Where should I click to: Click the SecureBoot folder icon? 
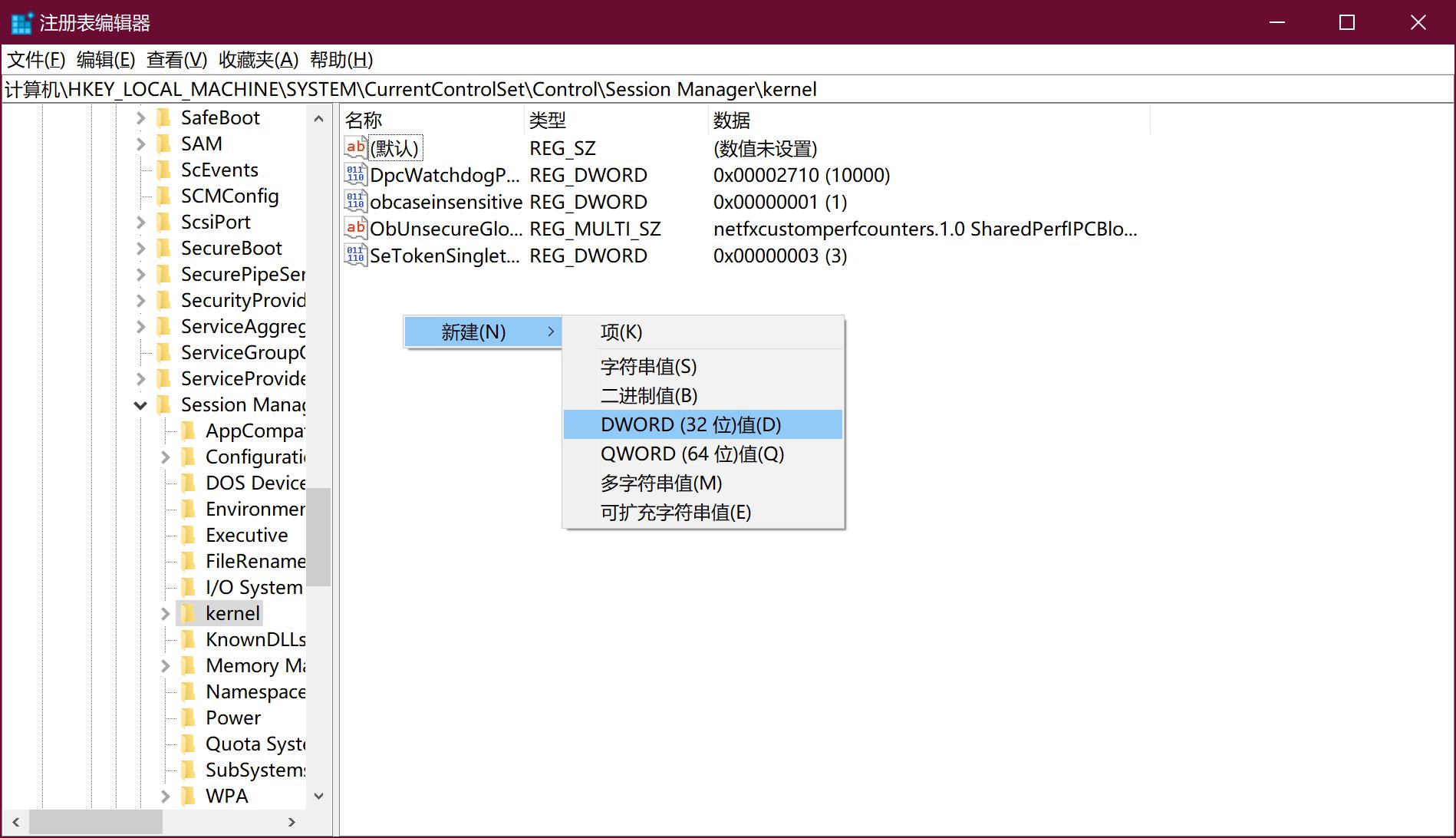(163, 248)
